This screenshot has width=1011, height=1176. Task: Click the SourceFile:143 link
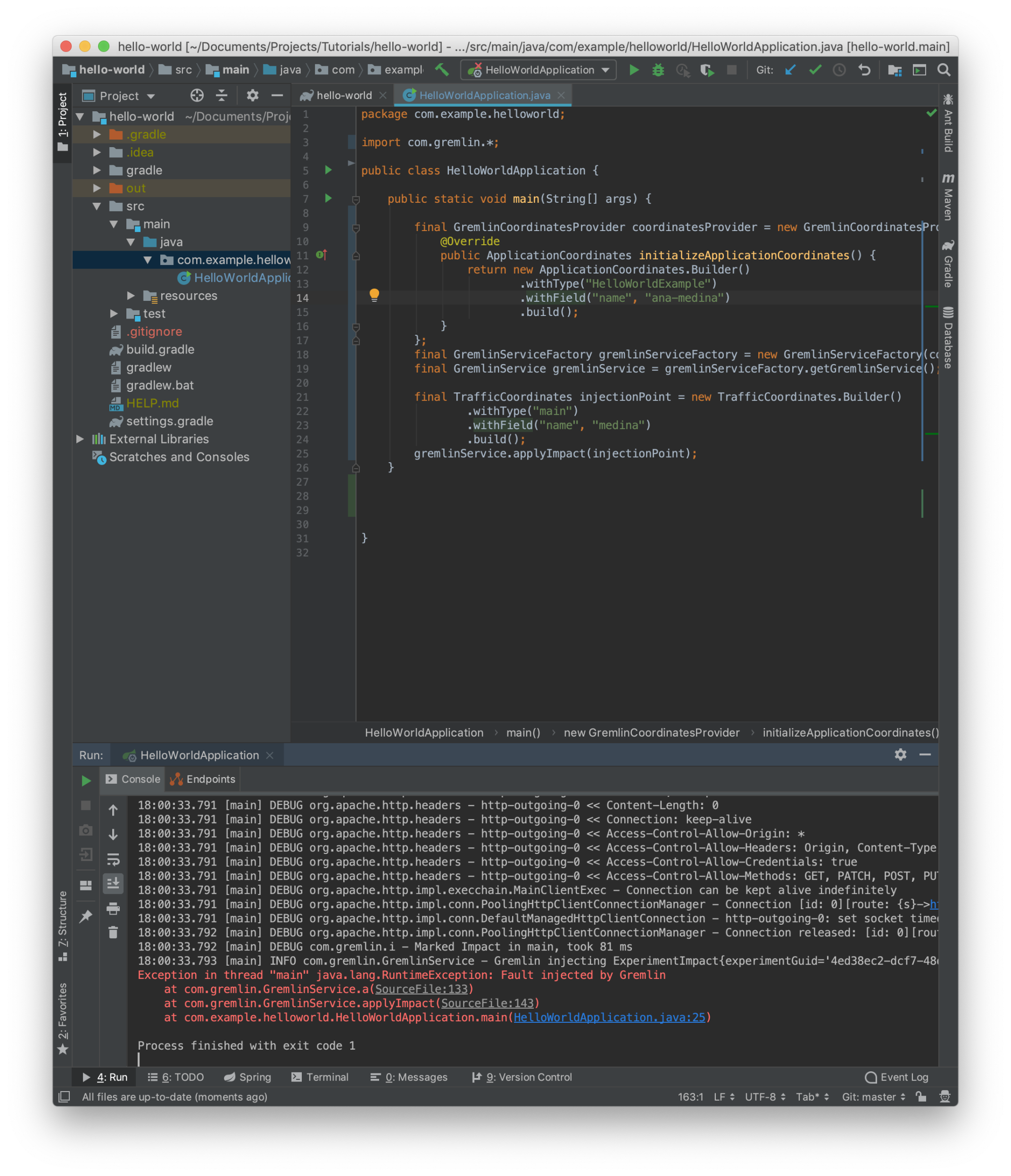tap(487, 1003)
